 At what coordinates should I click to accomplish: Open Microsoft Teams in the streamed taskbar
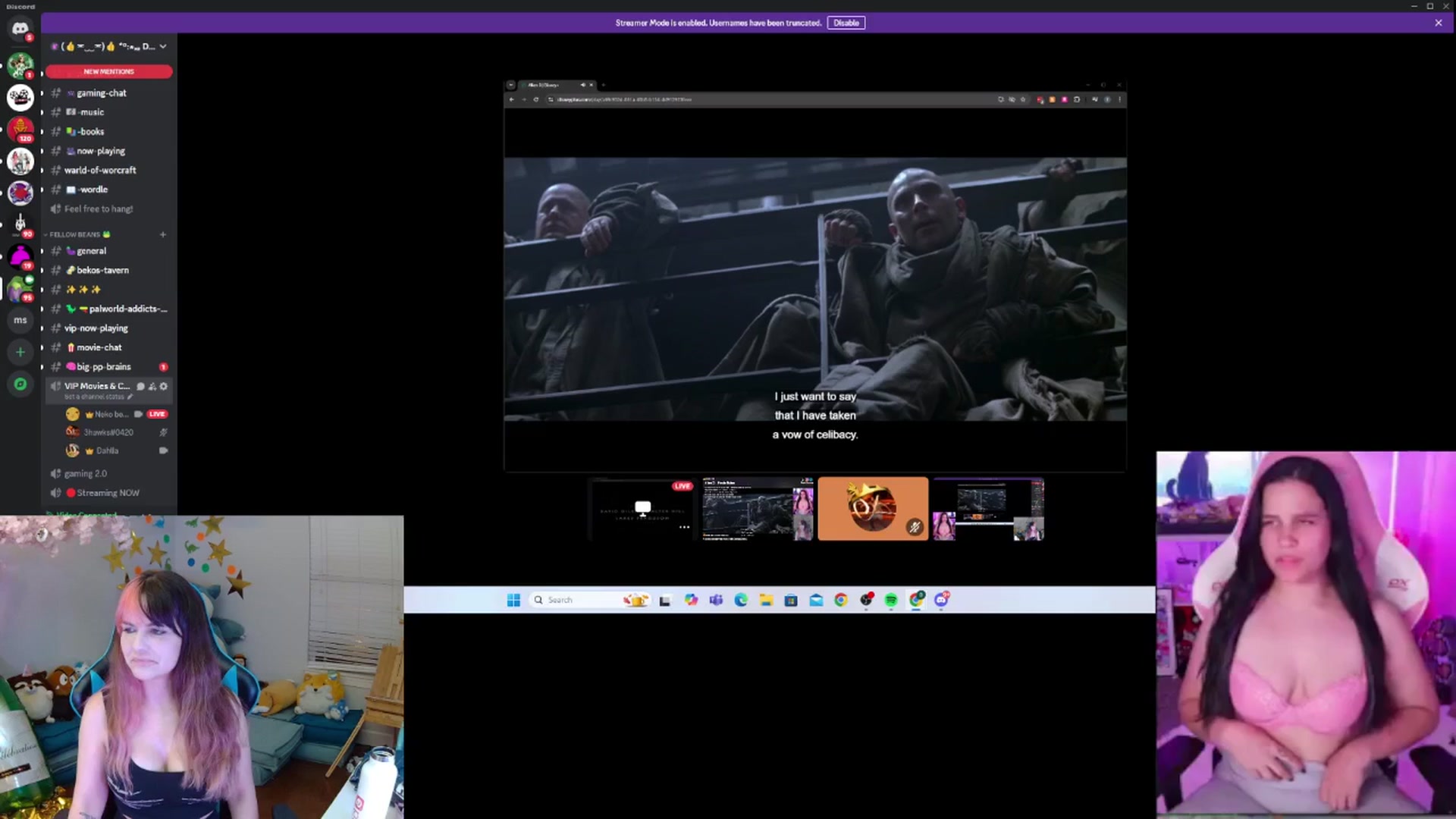716,600
